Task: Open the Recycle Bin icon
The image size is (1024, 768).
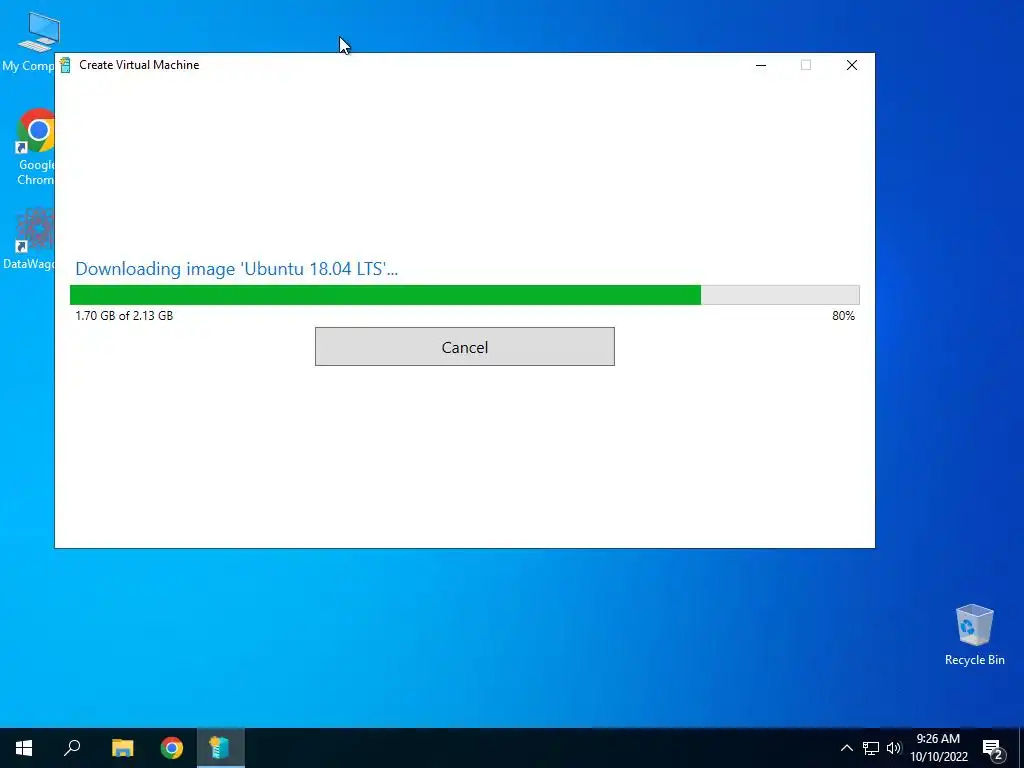Action: pos(974,635)
